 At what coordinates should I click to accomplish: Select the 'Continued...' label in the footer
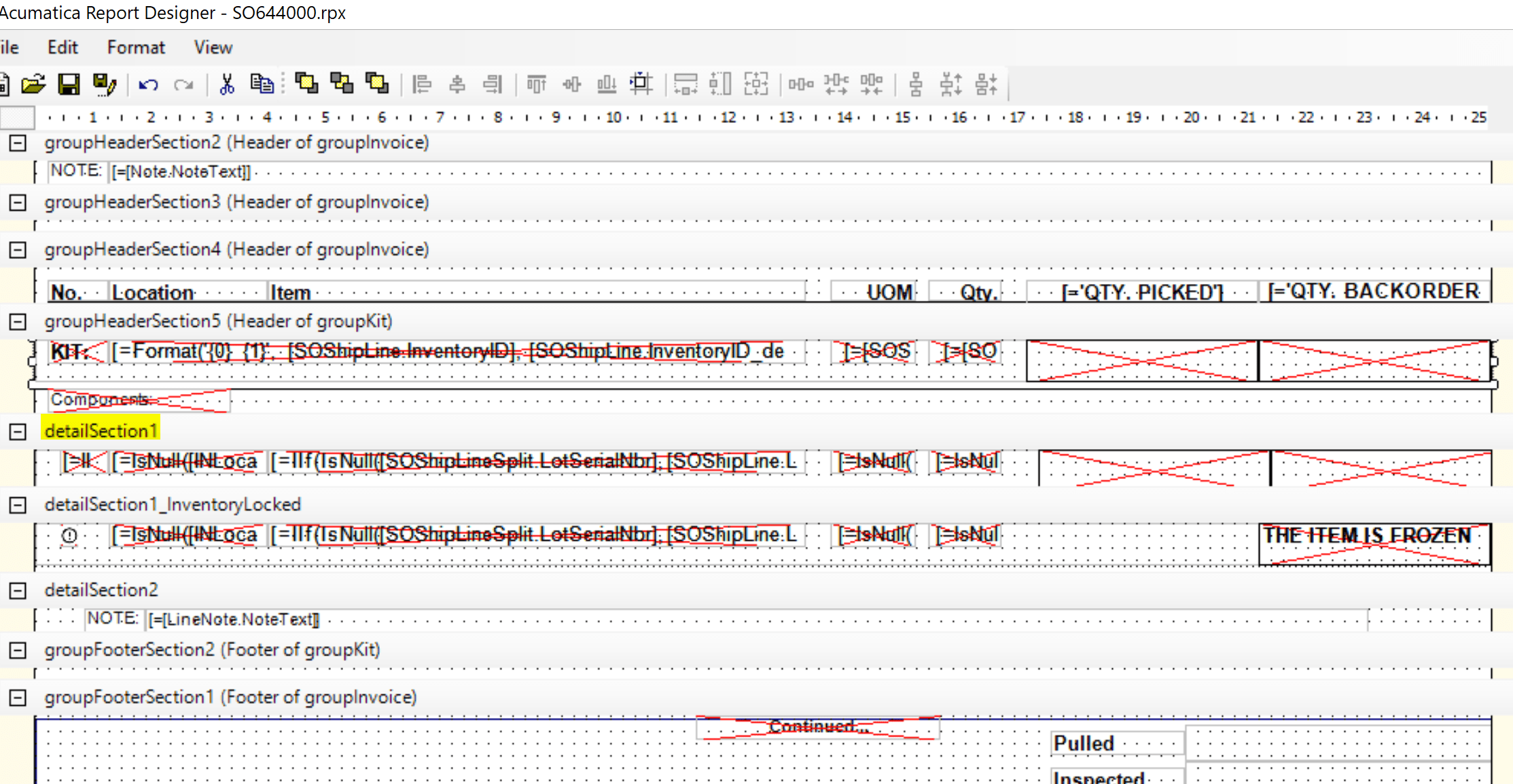[x=817, y=726]
